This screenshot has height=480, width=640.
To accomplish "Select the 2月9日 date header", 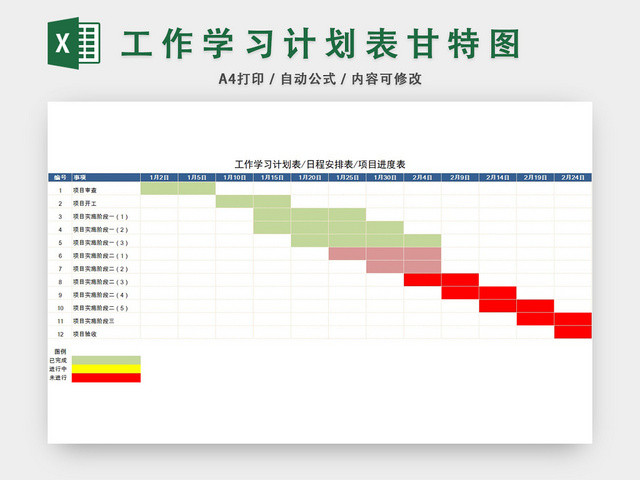I will [460, 178].
